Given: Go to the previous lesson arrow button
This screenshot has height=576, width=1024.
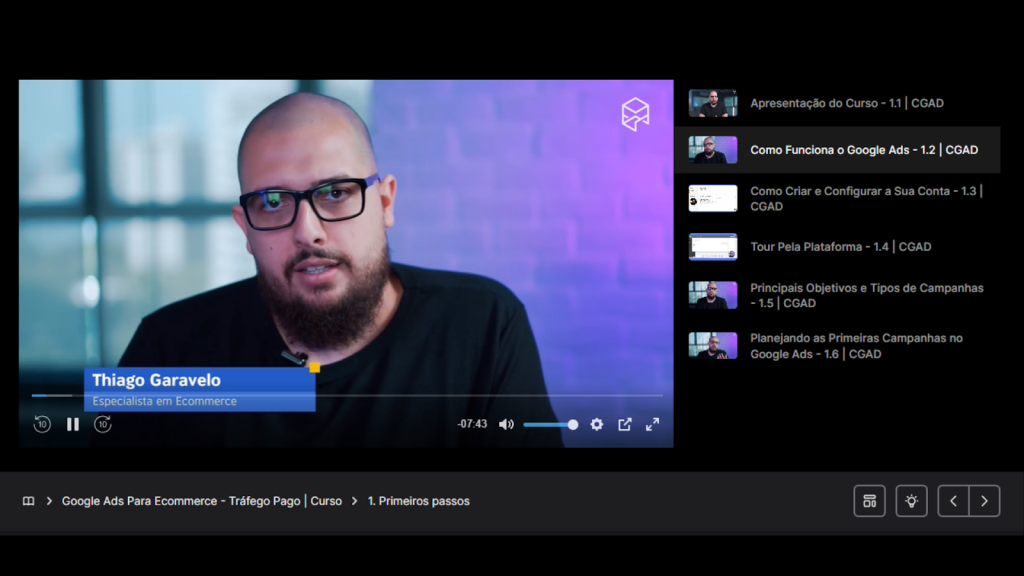Looking at the screenshot, I should coord(953,500).
